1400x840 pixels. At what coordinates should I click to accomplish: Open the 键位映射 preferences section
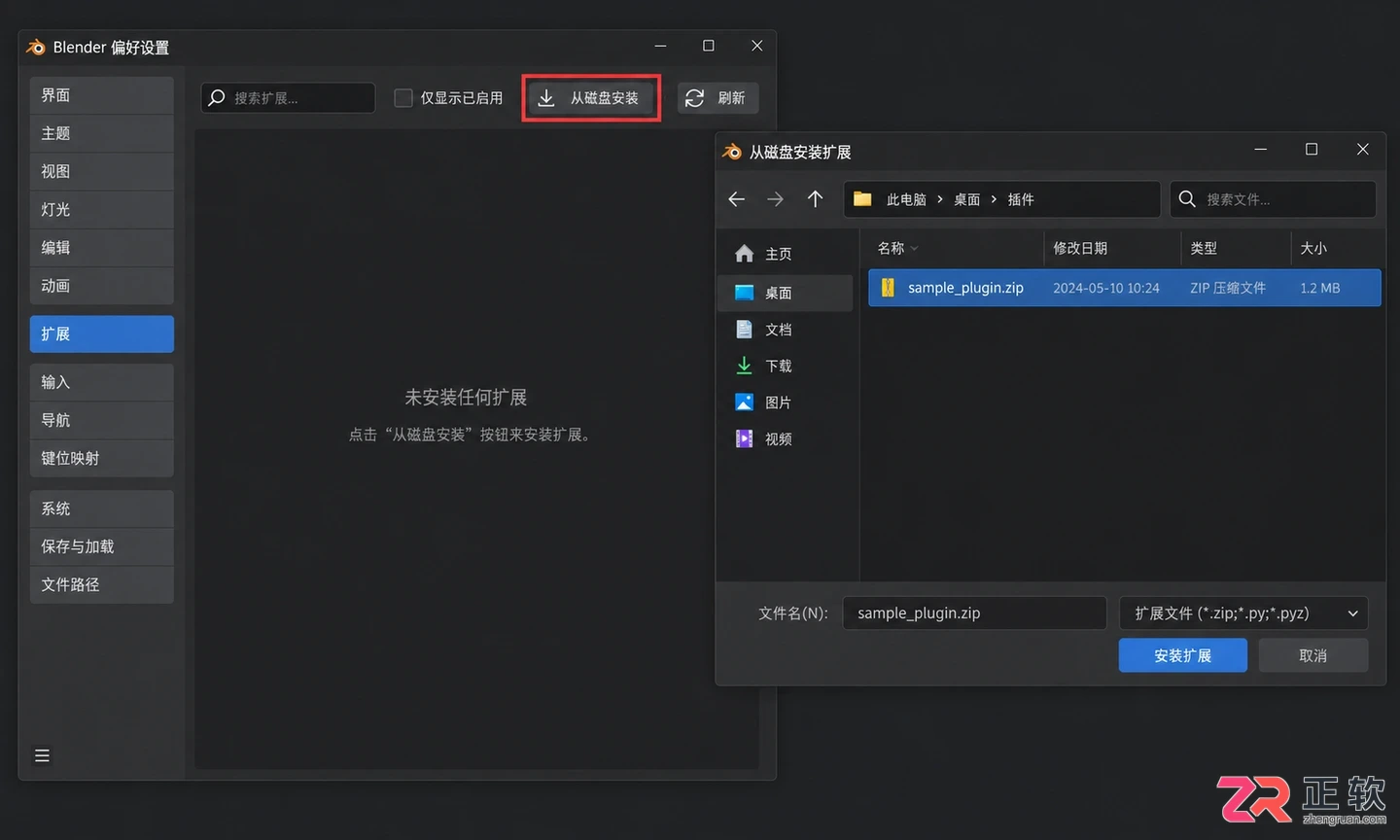pyautogui.click(x=101, y=458)
